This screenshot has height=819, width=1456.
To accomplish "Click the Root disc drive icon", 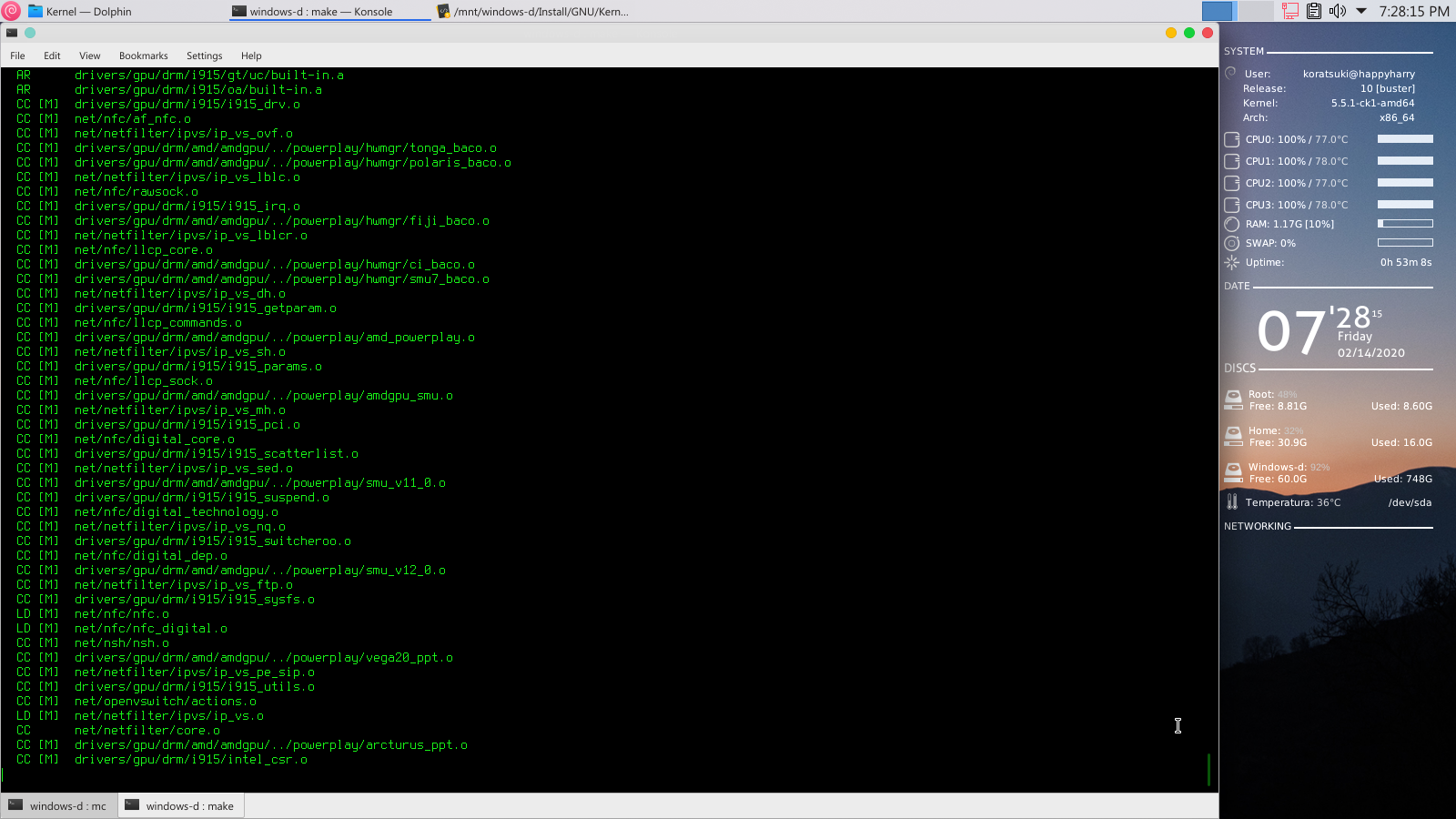I will (1233, 399).
